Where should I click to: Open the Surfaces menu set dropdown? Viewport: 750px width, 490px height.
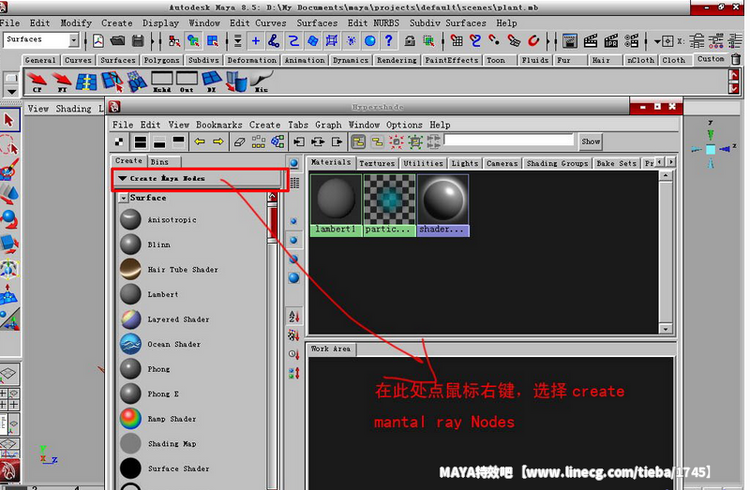pyautogui.click(x=73, y=40)
